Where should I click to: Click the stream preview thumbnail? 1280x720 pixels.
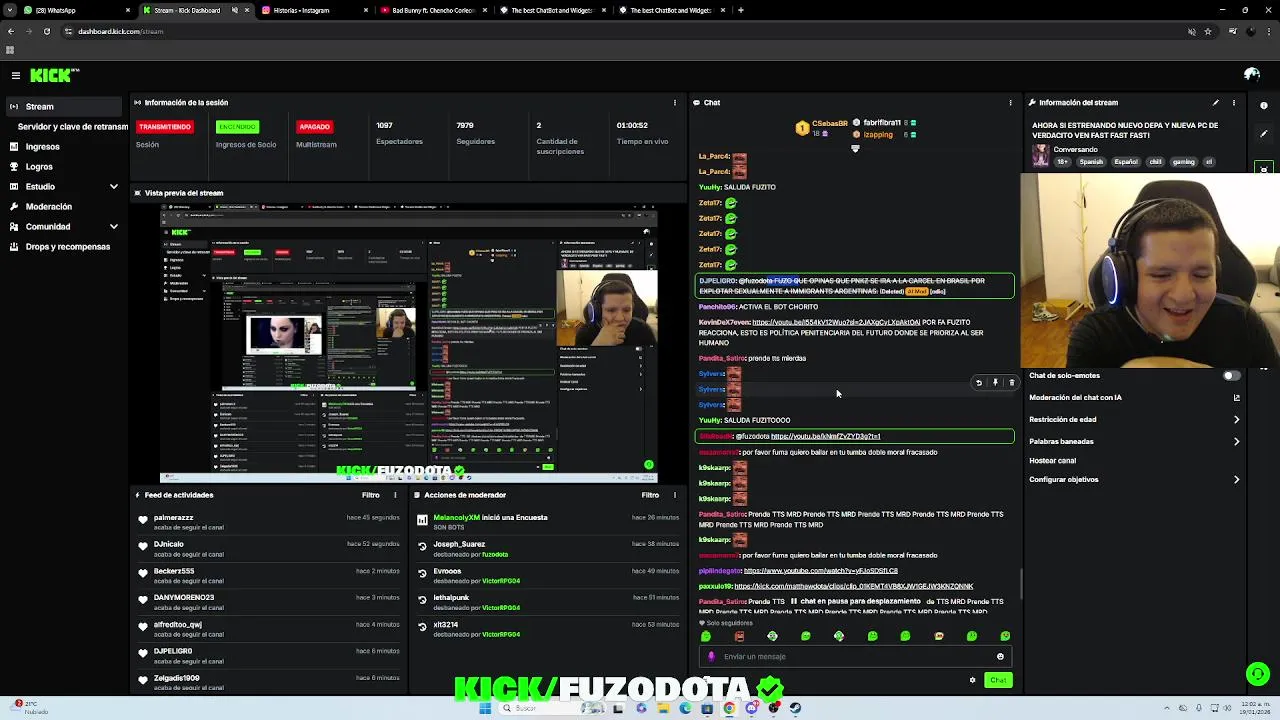pyautogui.click(x=409, y=342)
